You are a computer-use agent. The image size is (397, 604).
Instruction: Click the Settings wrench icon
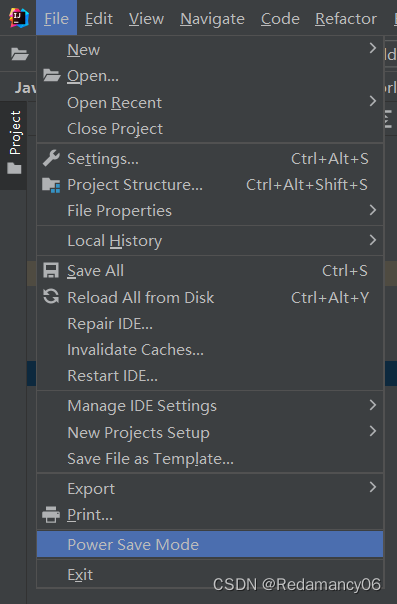tap(51, 158)
